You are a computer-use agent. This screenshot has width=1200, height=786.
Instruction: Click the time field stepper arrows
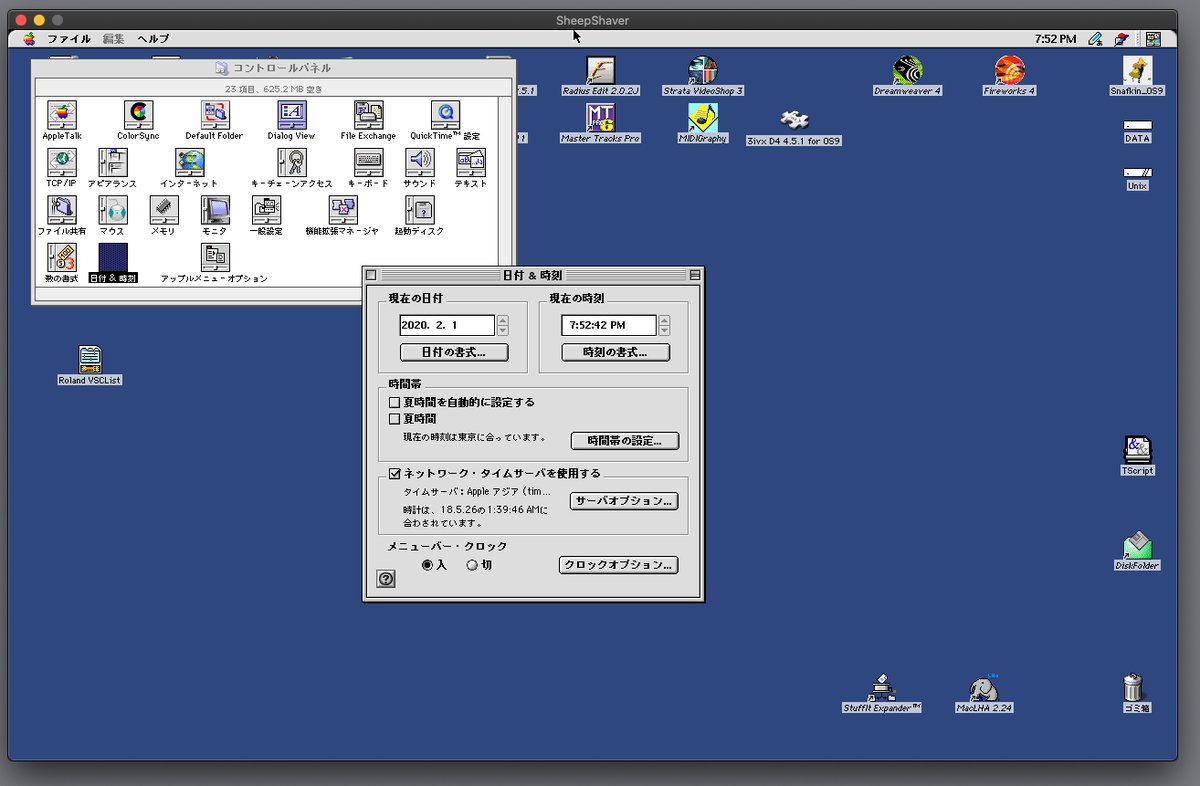click(665, 325)
